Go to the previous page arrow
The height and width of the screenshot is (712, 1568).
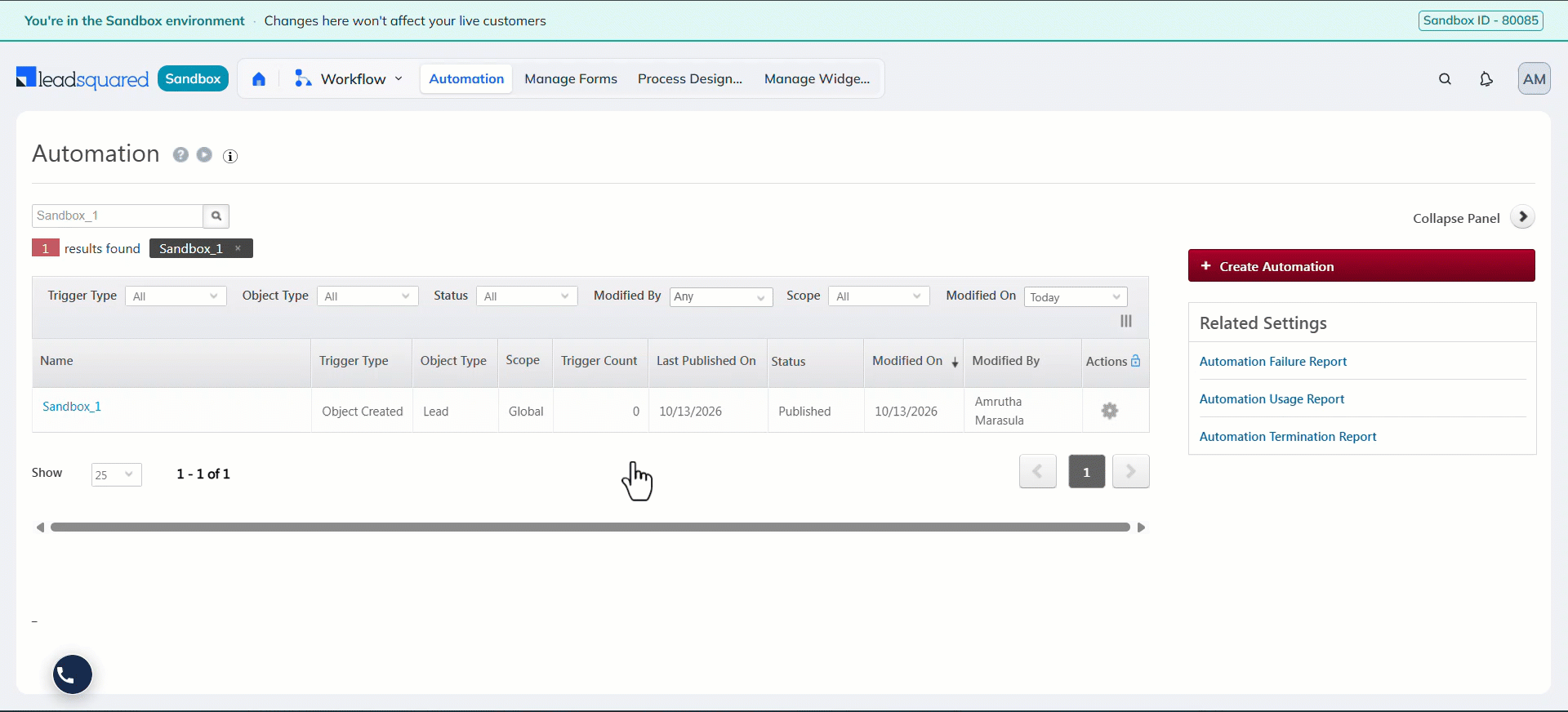(x=1038, y=472)
